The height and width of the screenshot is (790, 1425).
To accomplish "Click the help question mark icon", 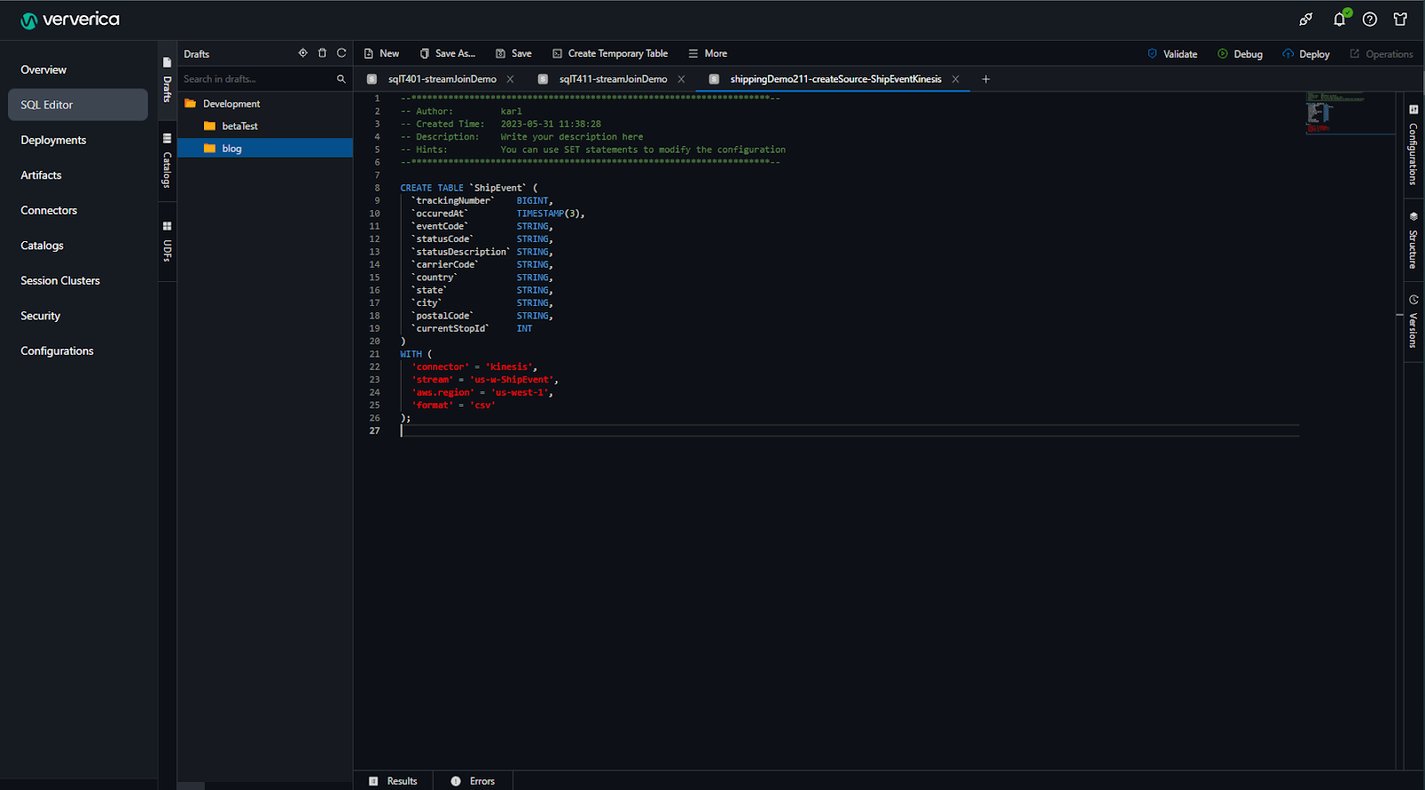I will click(1370, 20).
